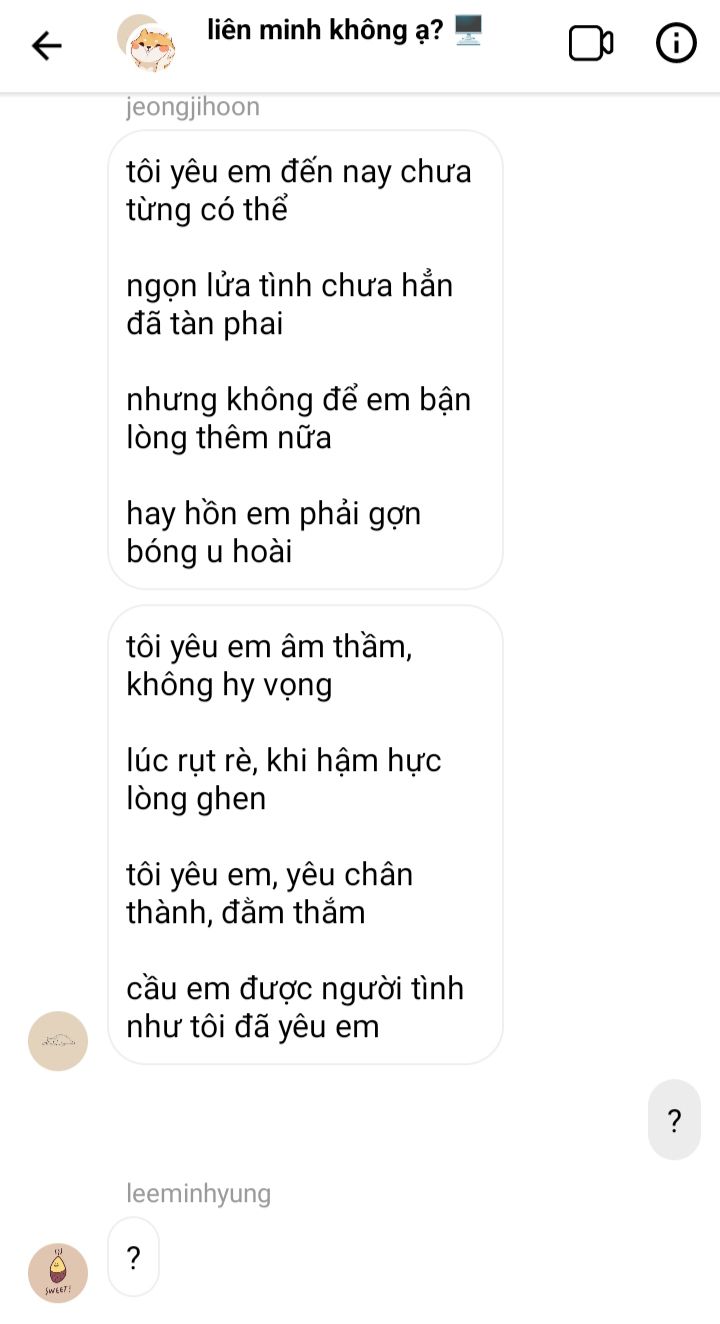Image resolution: width=720 pixels, height=1324 pixels.
Task: Tap the line "lúc rụt rè, khi hậm hực"
Action: [284, 761]
